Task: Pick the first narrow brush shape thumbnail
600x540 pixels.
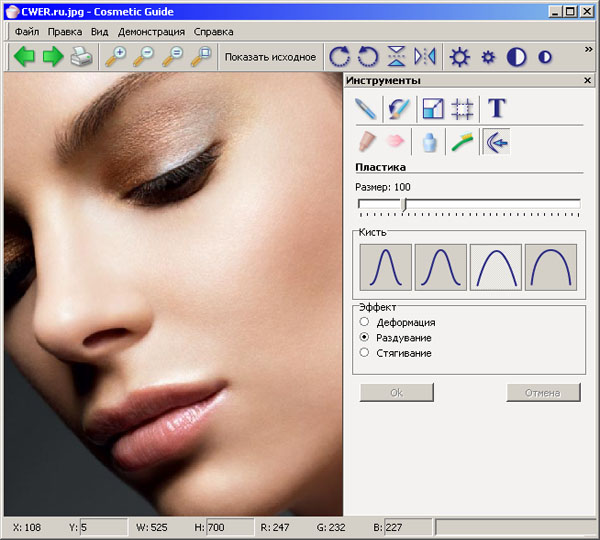Action: (386, 266)
